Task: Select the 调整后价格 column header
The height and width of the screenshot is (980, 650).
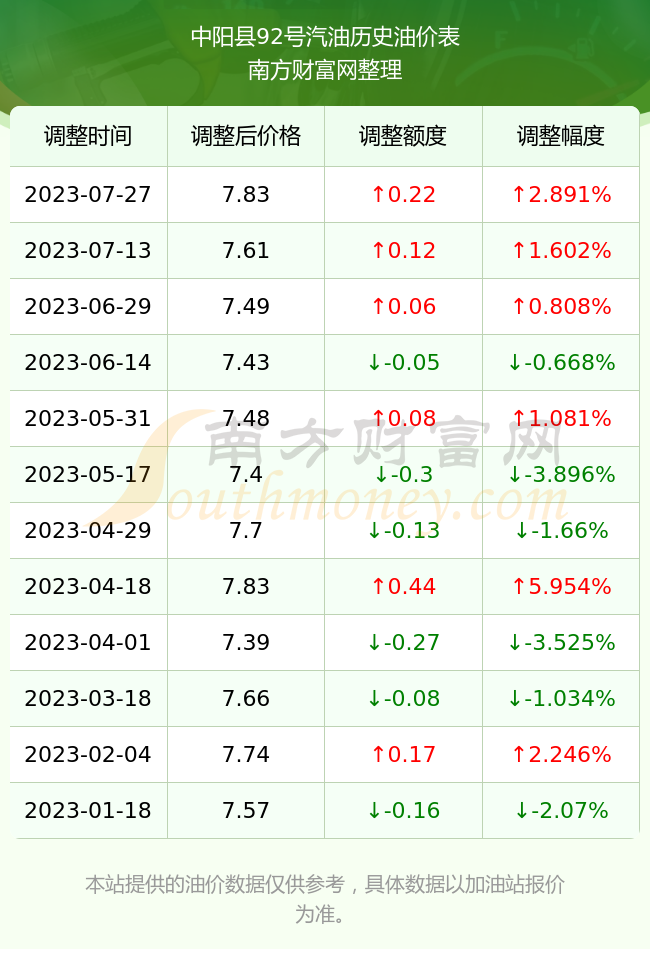Action: (246, 136)
